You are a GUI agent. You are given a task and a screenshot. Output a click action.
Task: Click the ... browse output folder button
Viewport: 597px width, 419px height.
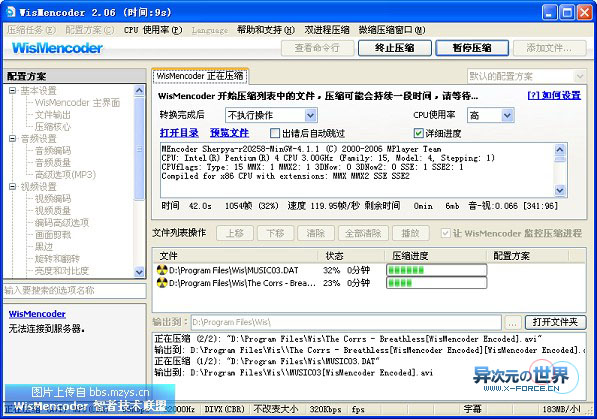[x=512, y=322]
